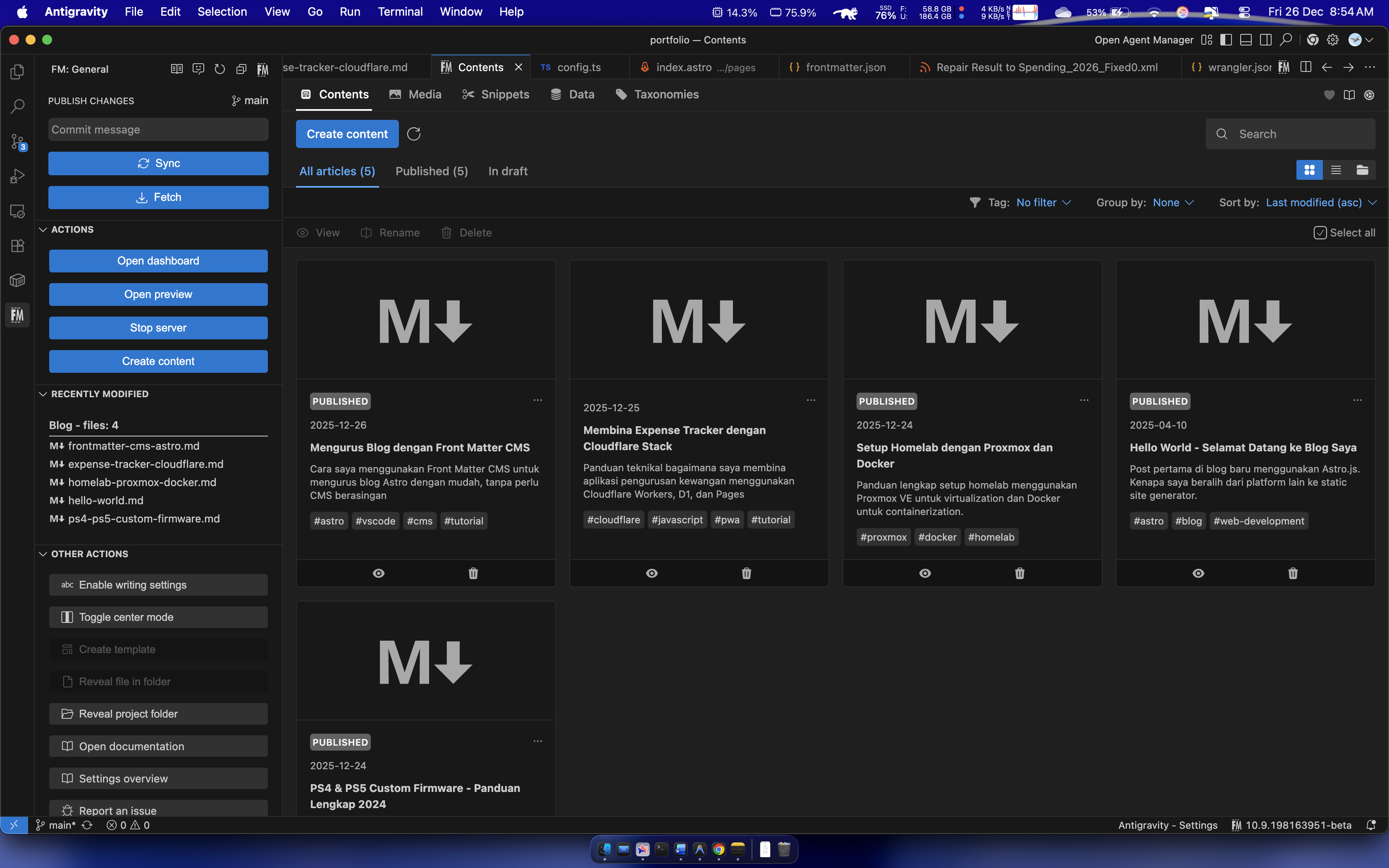Select the Front Matter CMS icon in activity bar
This screenshot has height=868, width=1389.
(17, 315)
